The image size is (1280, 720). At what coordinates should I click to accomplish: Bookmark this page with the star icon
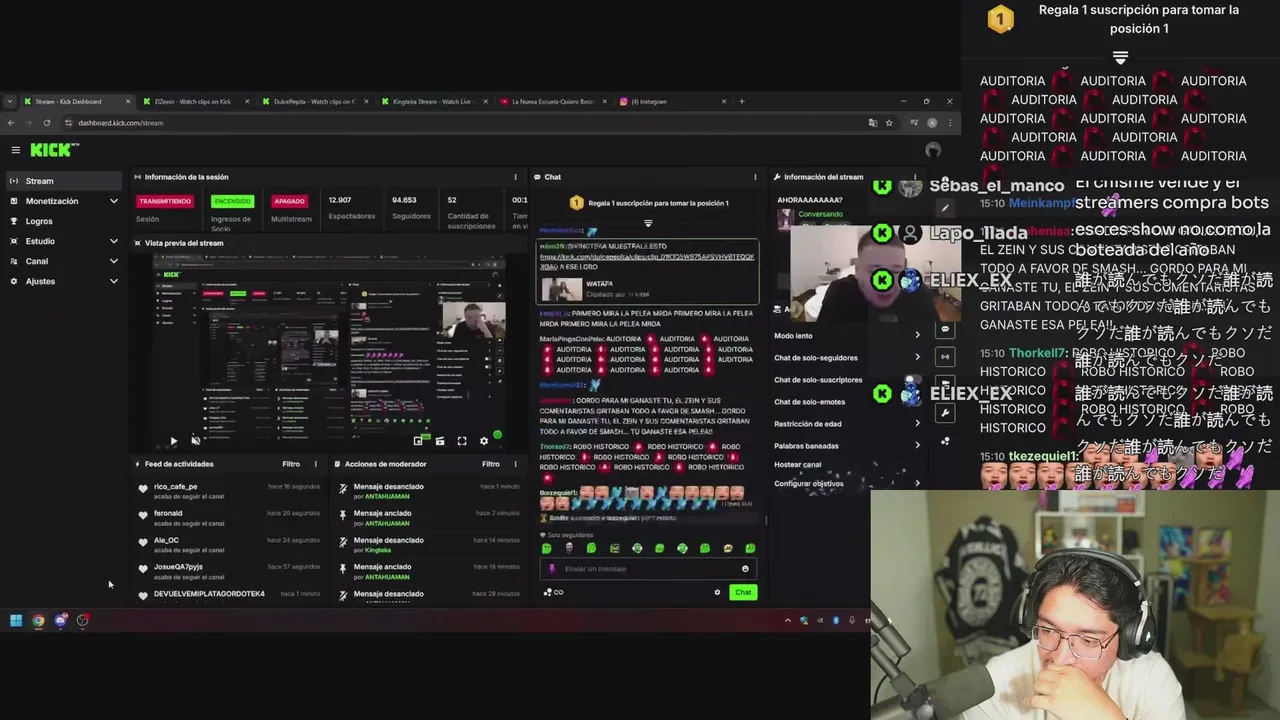tap(889, 123)
